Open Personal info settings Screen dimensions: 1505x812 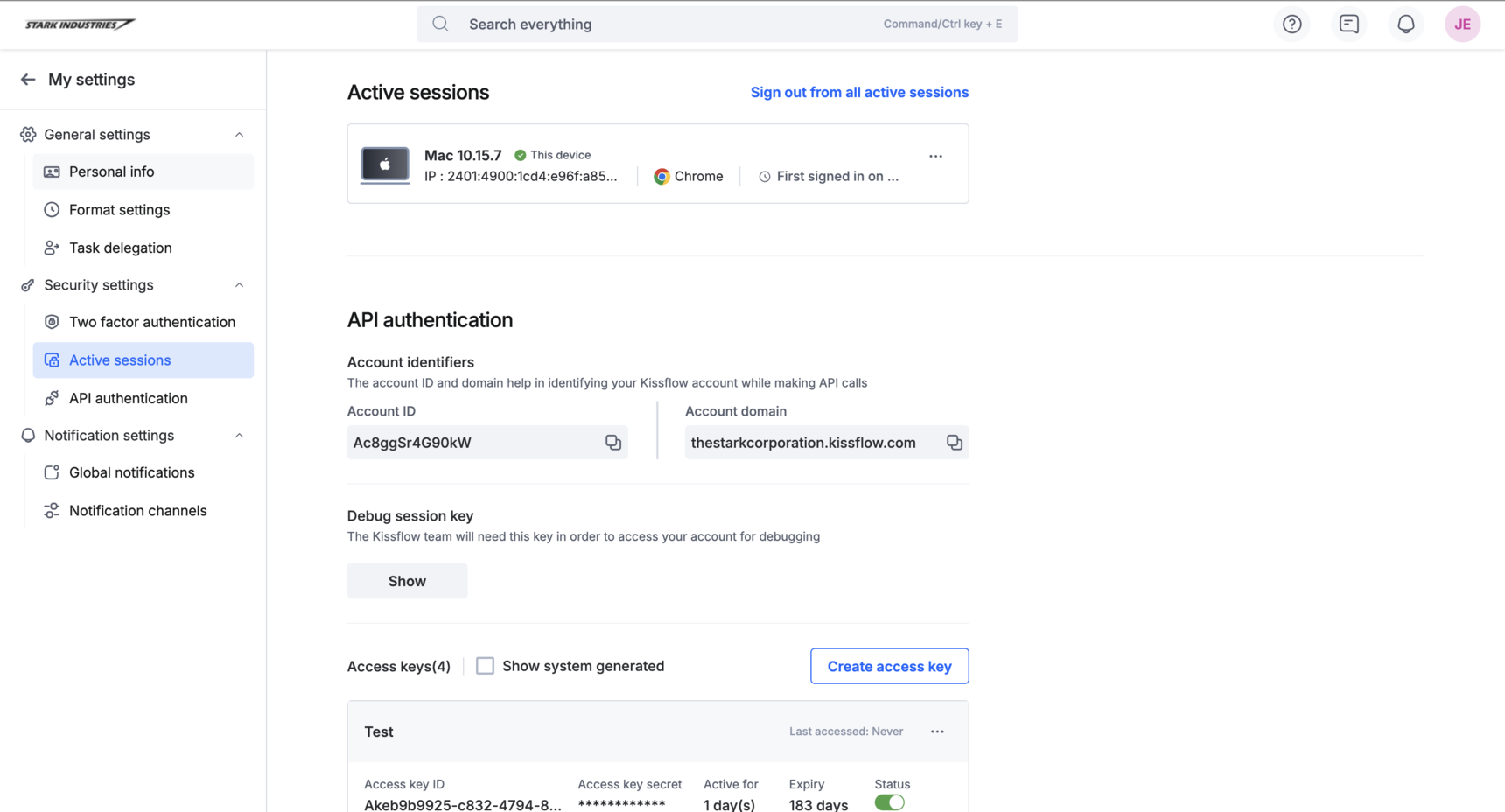pos(143,171)
